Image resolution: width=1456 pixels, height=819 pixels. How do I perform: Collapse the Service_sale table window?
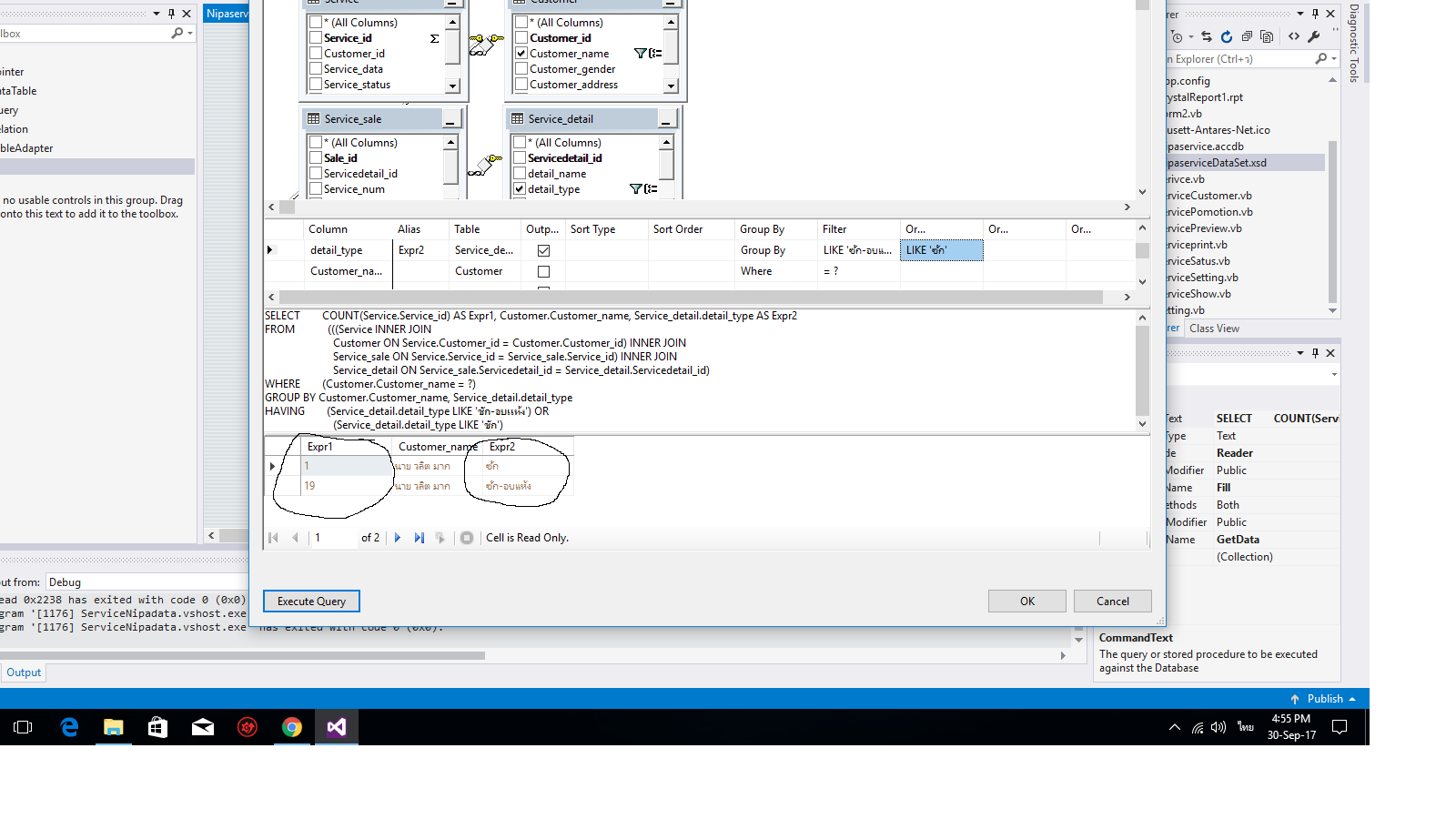coord(451,119)
